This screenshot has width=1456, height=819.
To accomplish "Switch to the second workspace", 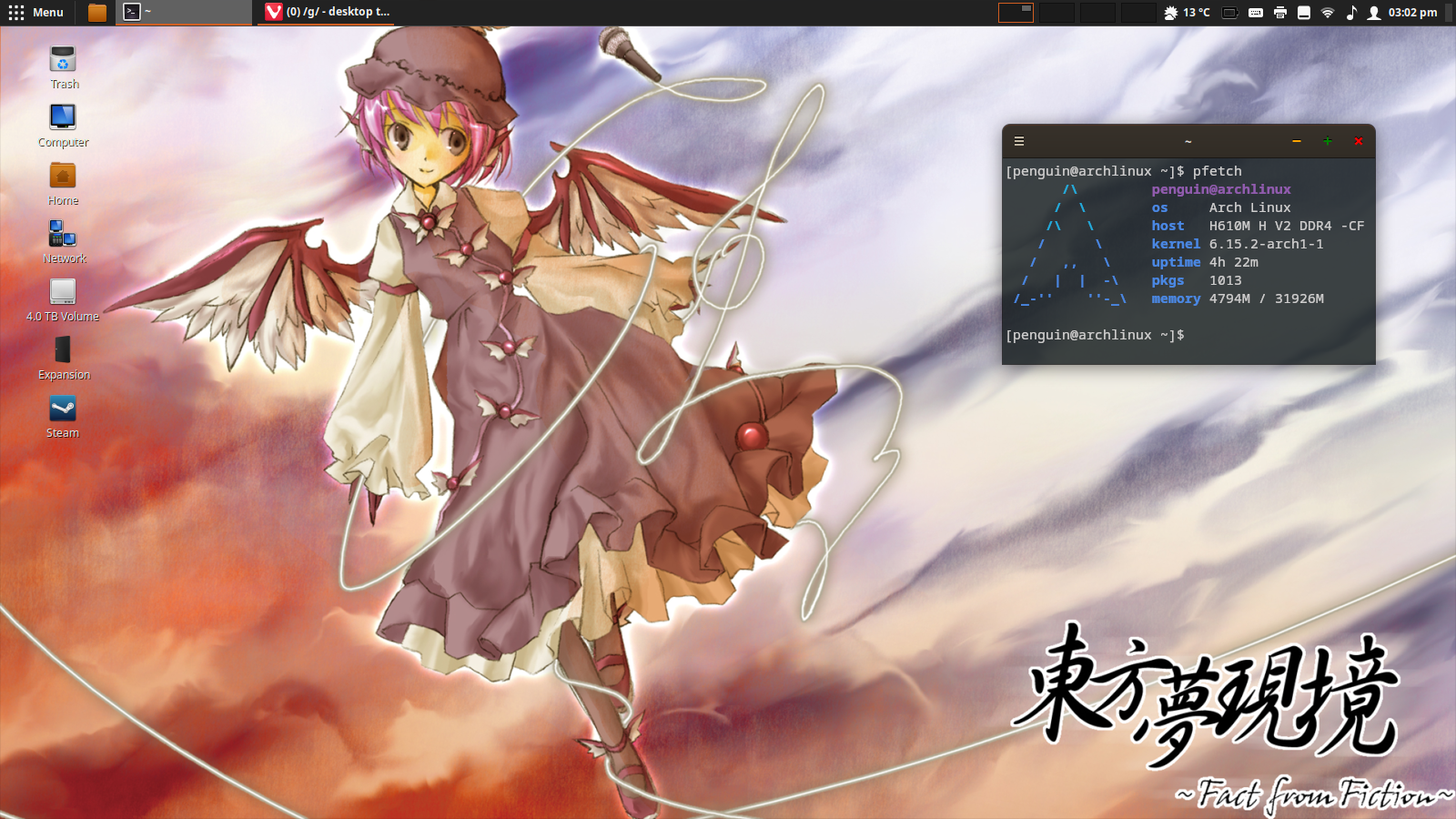I will pyautogui.click(x=1057, y=12).
